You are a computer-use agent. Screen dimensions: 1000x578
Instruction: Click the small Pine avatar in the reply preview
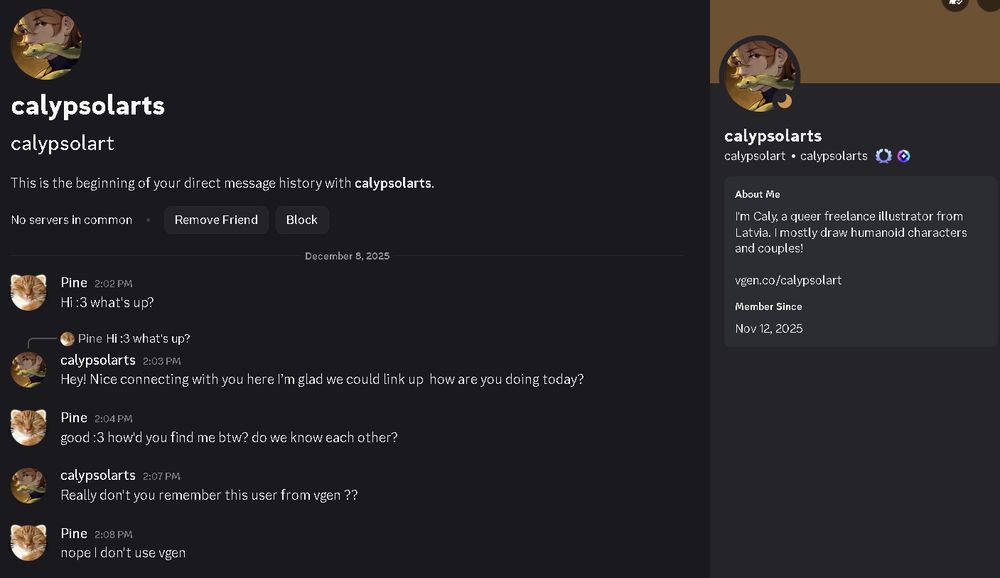point(67,339)
